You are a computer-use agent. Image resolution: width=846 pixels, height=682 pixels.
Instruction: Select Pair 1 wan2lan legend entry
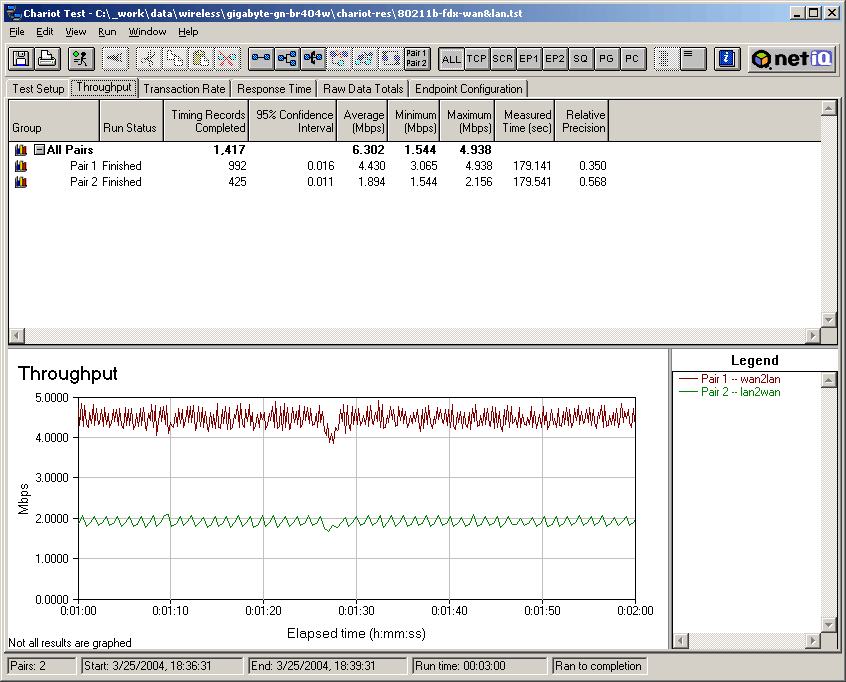tap(740, 379)
